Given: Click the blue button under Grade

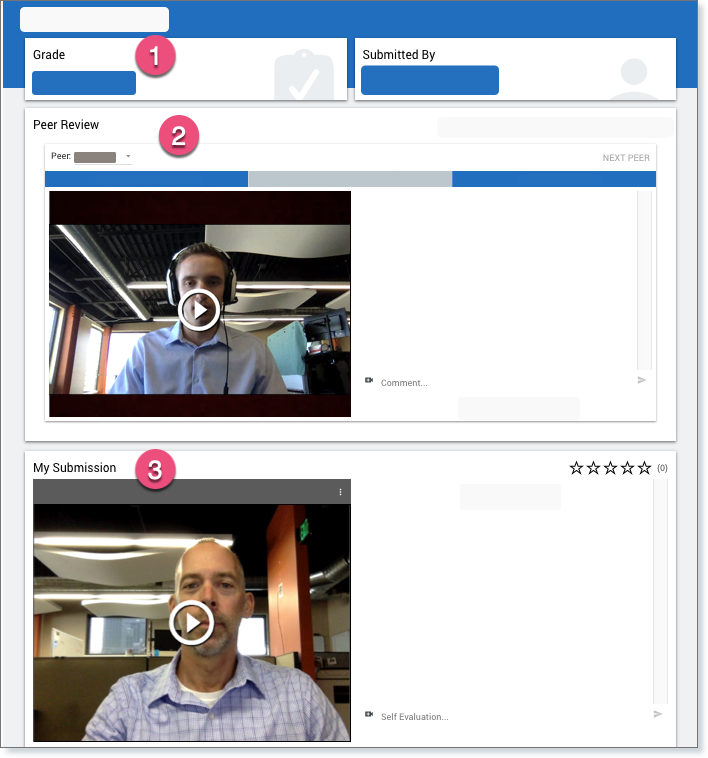Looking at the screenshot, I should (84, 83).
